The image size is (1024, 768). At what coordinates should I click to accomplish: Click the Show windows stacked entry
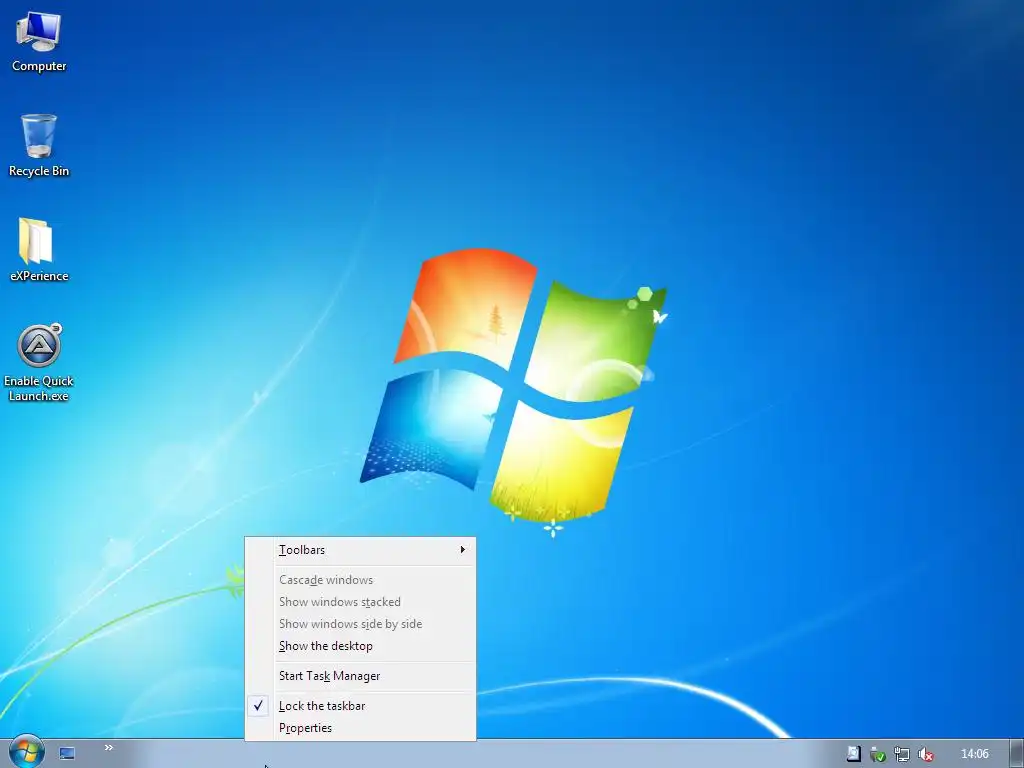click(360, 602)
